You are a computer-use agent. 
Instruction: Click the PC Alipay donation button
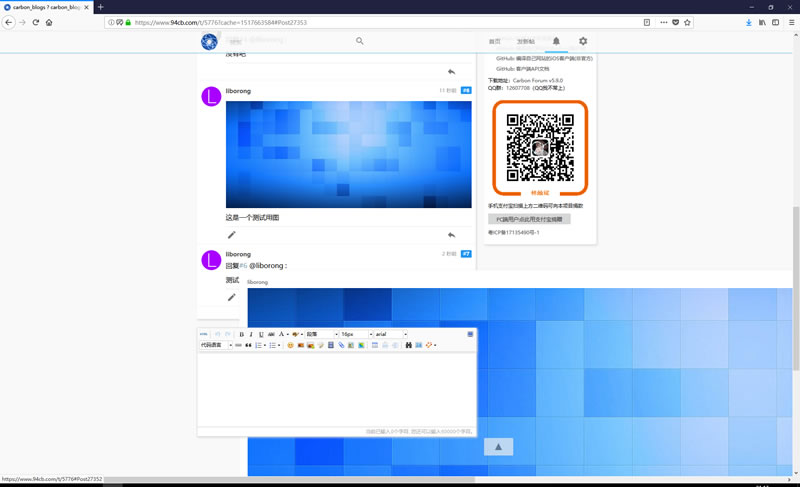529,219
